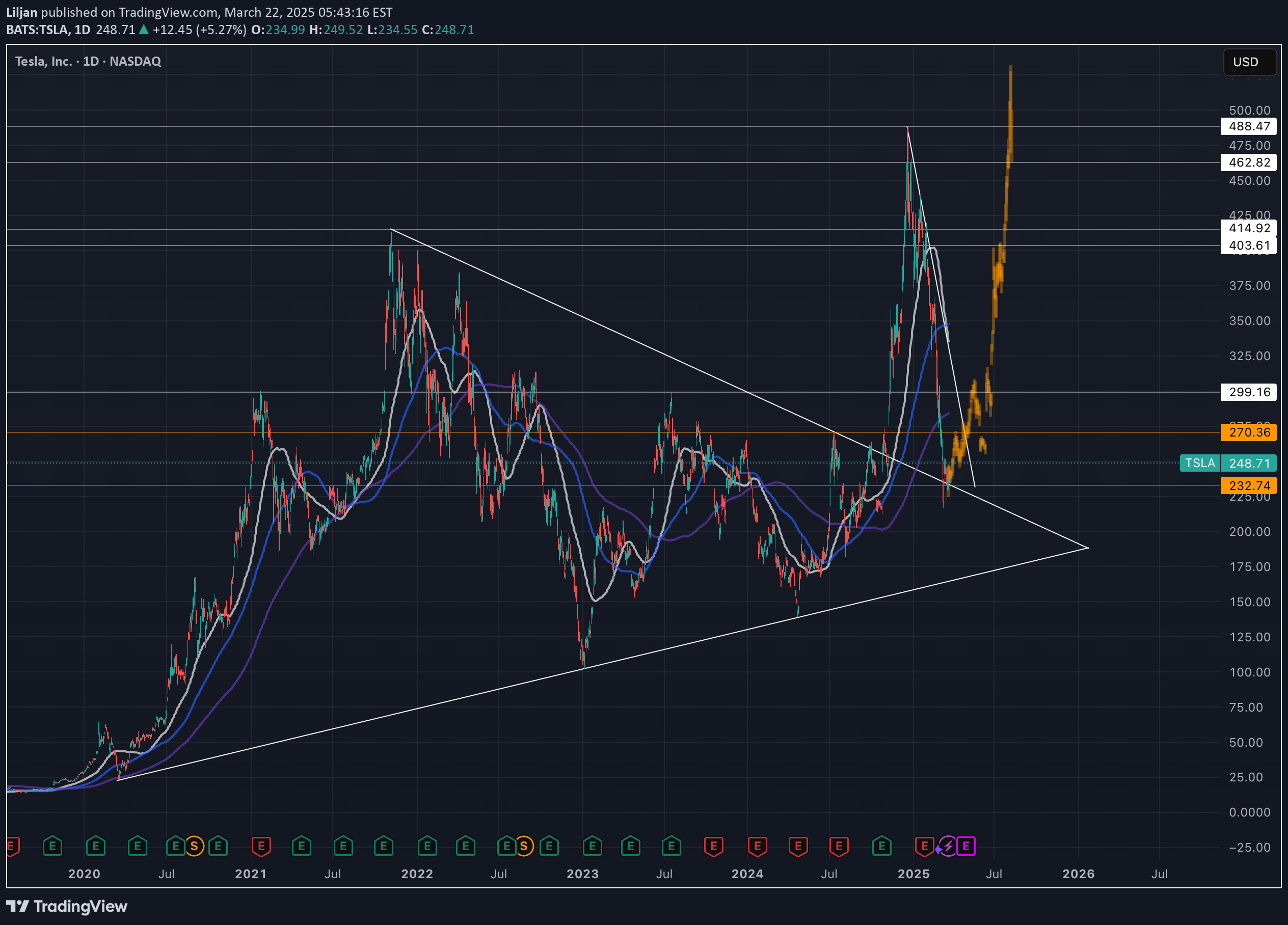The height and width of the screenshot is (925, 1288).
Task: Click the 2025 label on the time axis
Action: (x=915, y=875)
